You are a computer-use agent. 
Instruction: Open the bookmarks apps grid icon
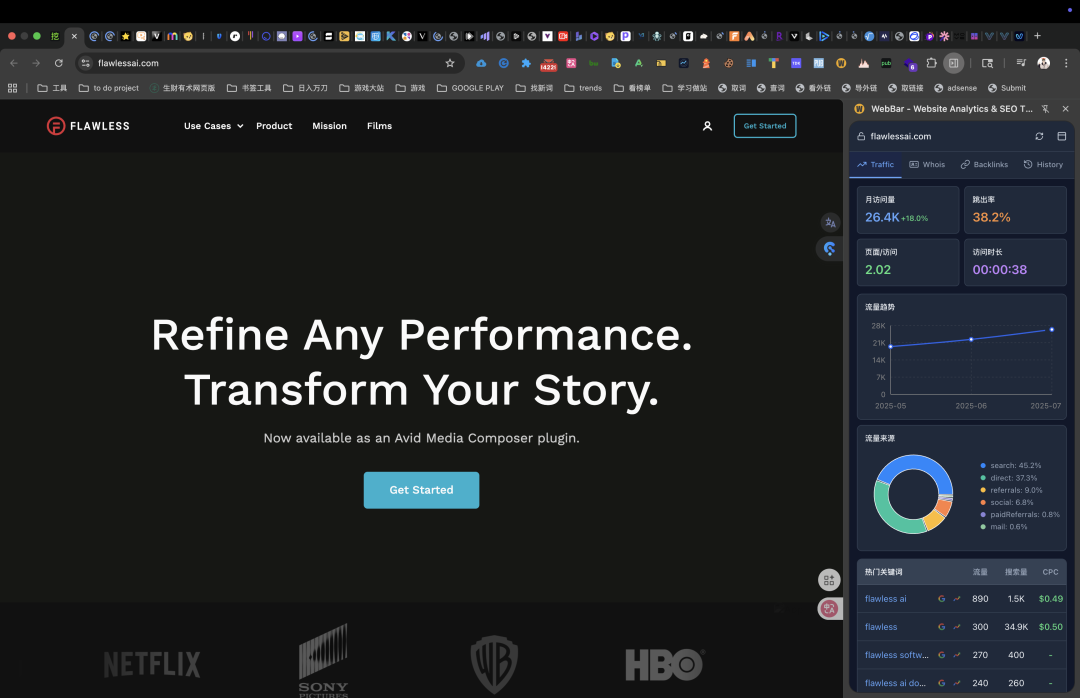point(12,88)
